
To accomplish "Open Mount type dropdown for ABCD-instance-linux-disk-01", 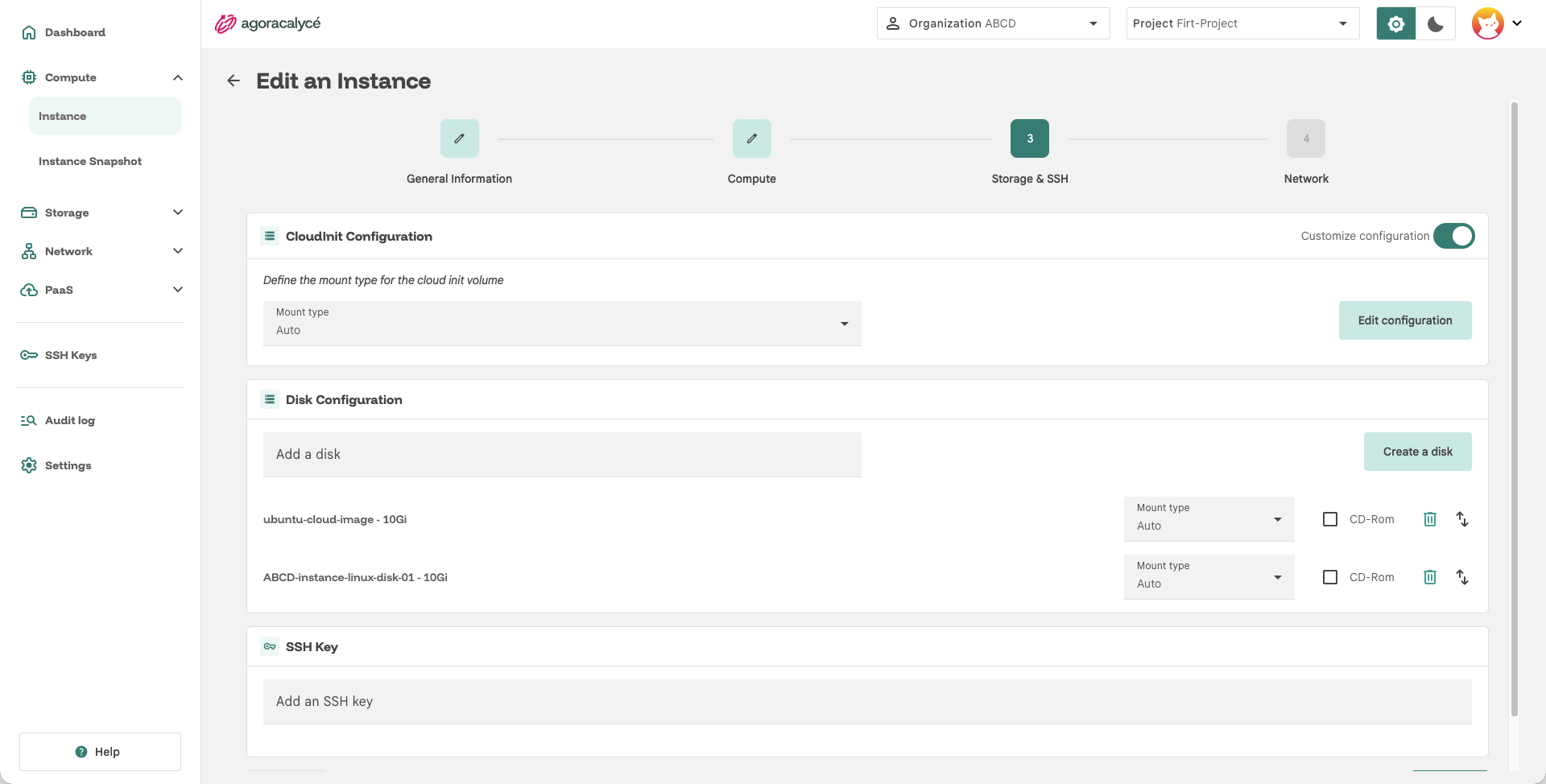I will click(1209, 577).
